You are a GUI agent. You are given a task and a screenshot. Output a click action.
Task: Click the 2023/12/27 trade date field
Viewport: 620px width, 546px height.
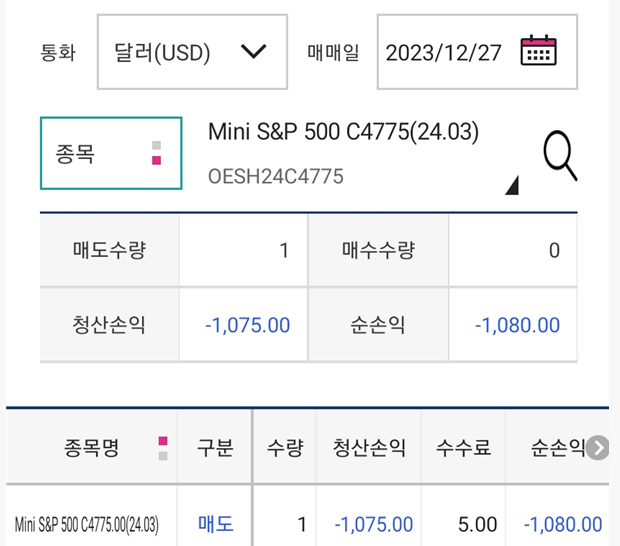tap(477, 52)
